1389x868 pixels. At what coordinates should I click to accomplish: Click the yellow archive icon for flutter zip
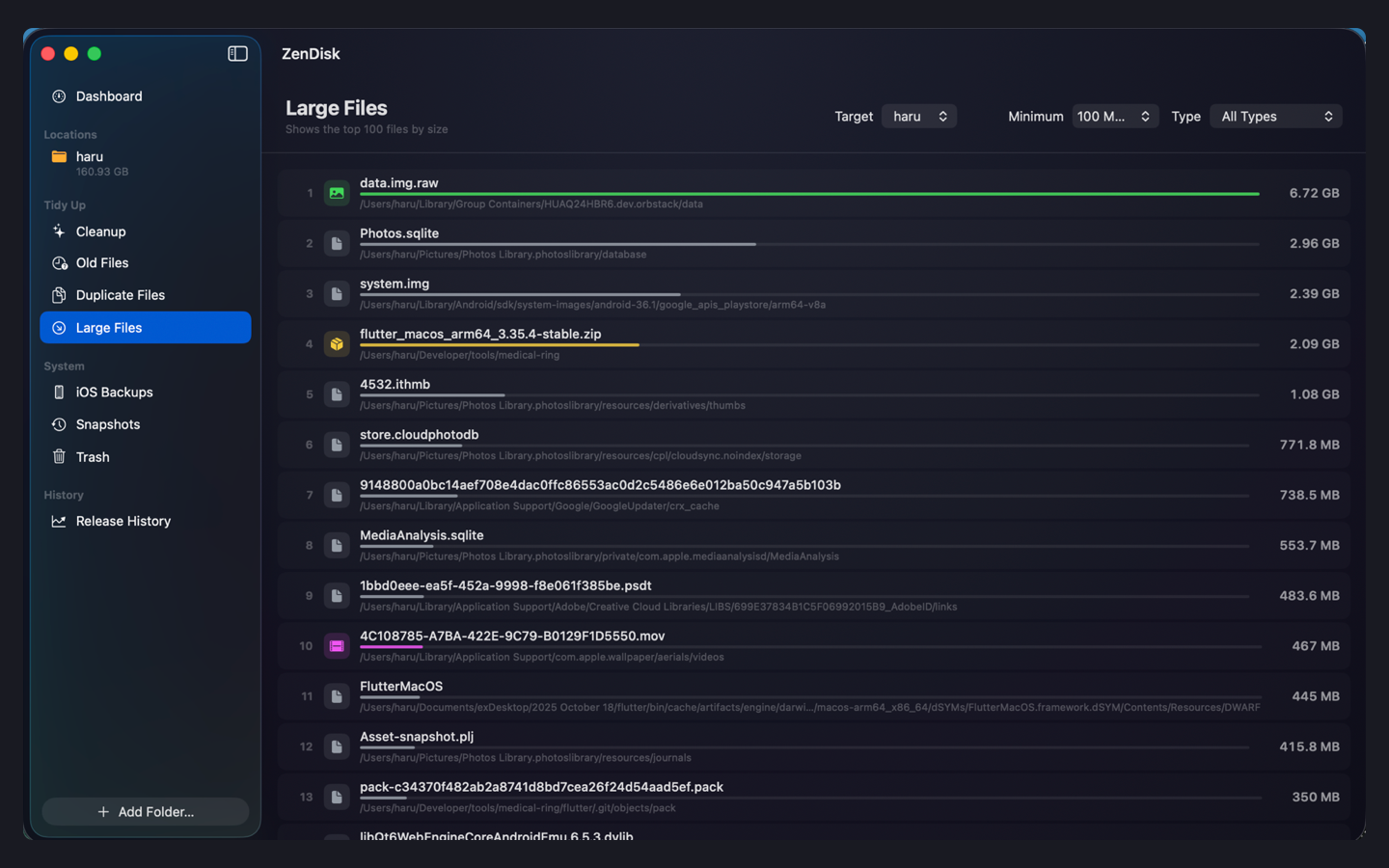click(x=337, y=344)
